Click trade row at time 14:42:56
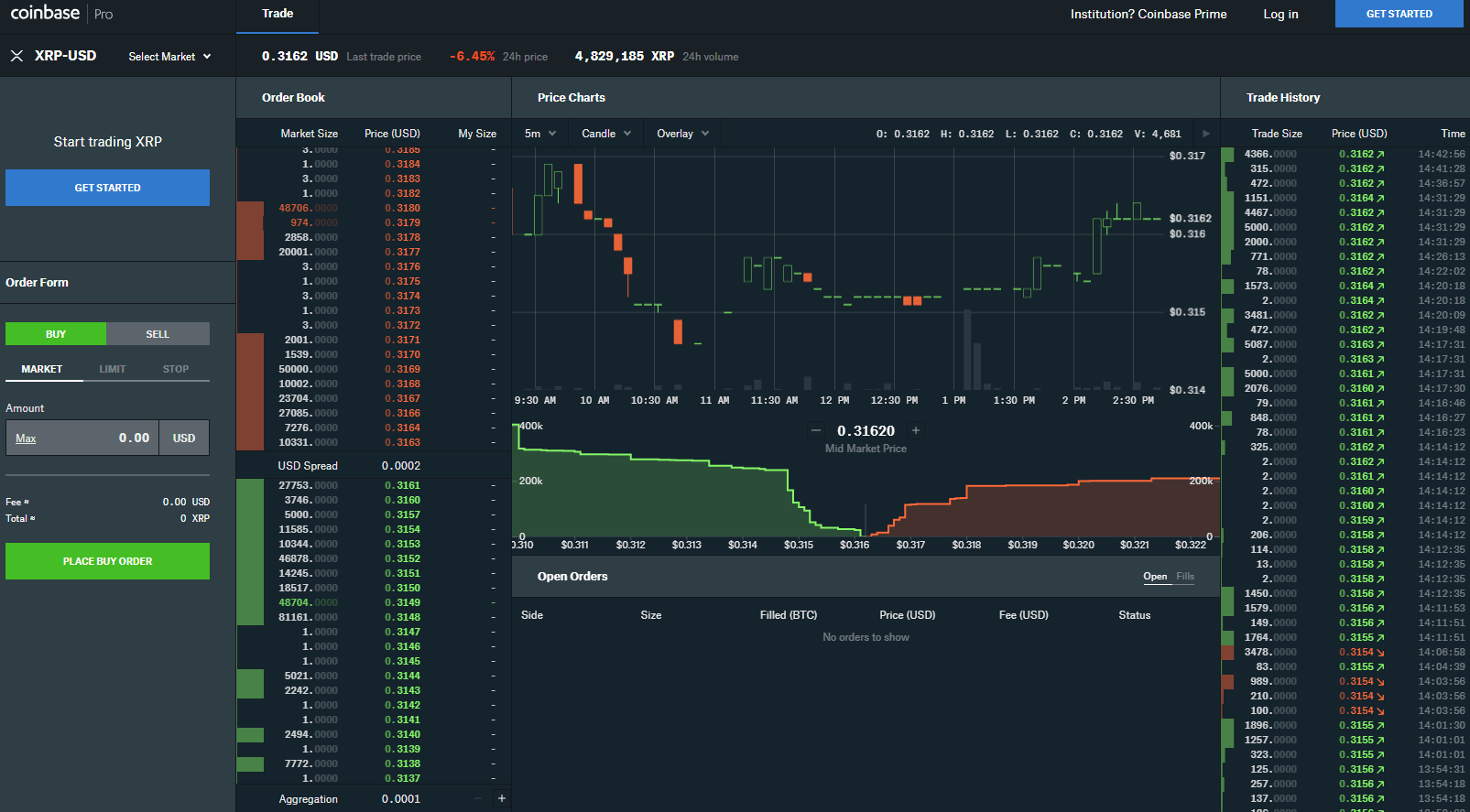This screenshot has width=1470, height=812. click(x=1345, y=154)
